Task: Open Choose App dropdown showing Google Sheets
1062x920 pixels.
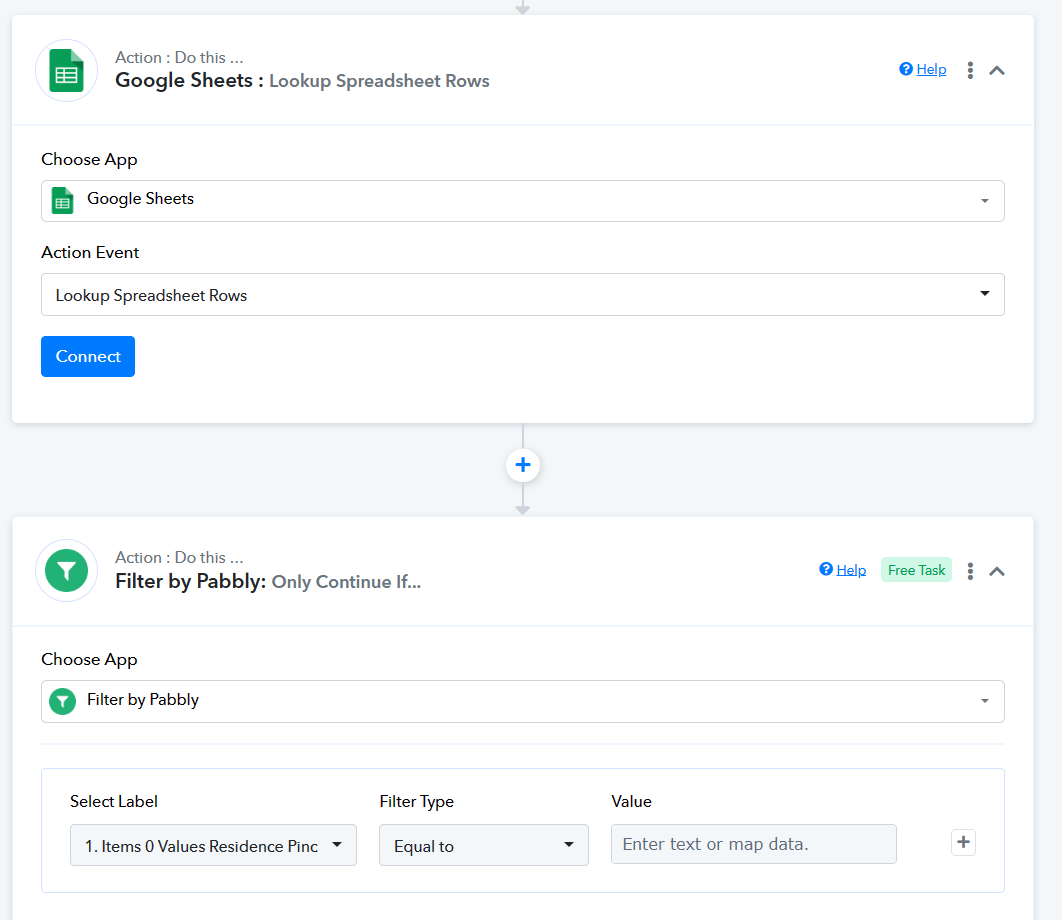Action: (522, 201)
